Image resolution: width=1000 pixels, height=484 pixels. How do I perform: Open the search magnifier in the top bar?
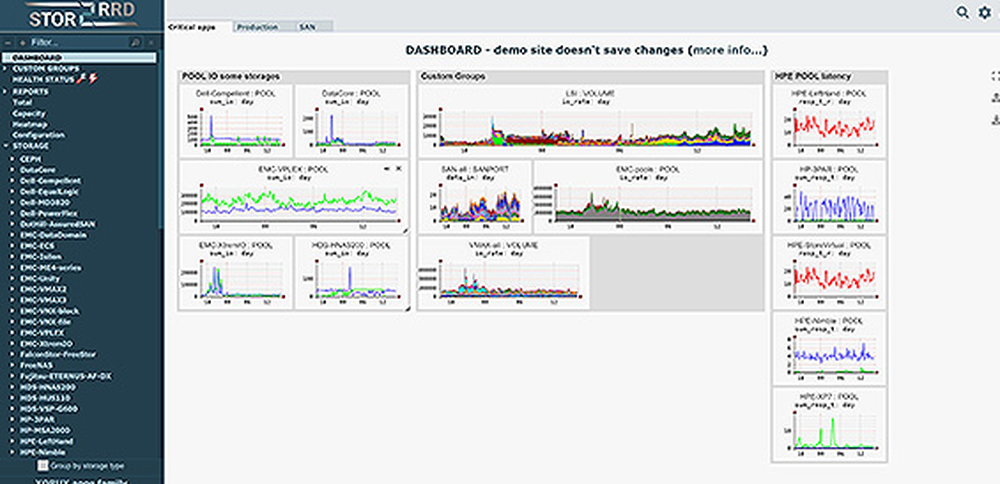point(962,12)
